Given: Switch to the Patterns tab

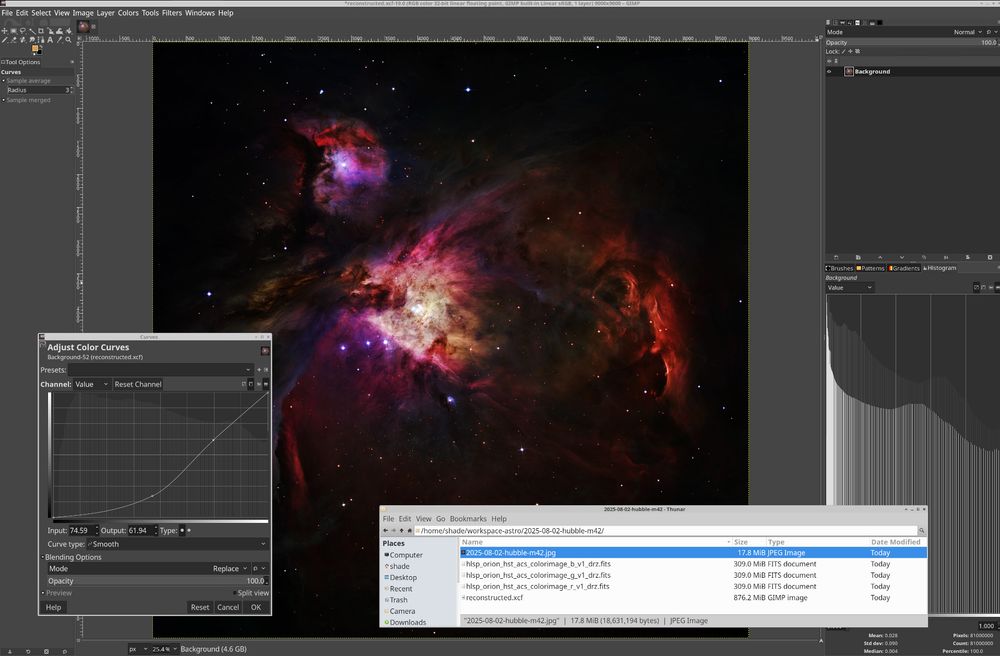Looking at the screenshot, I should point(871,268).
